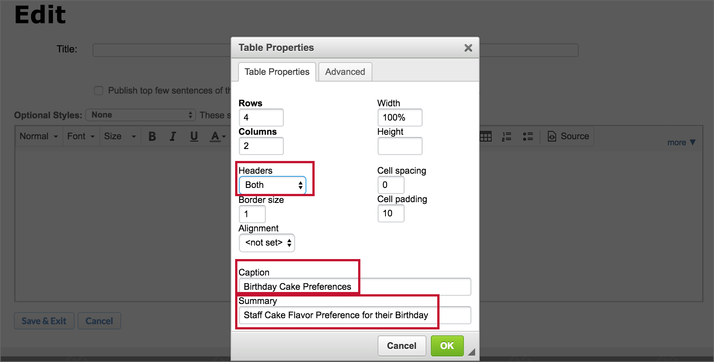This screenshot has width=714, height=362.
Task: Insert a numbered list
Action: pyautogui.click(x=506, y=136)
